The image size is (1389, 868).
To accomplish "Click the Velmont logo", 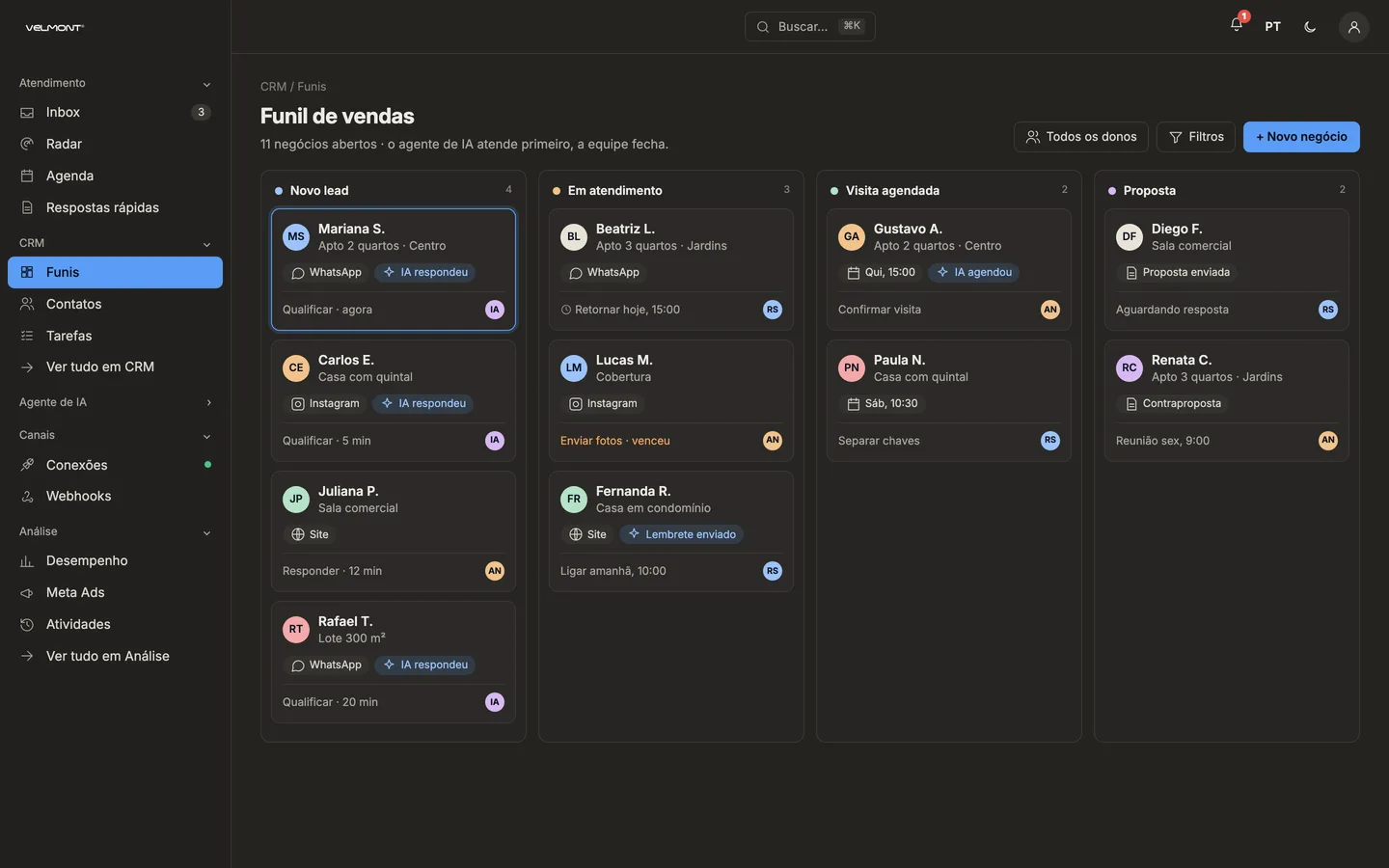I will click(x=55, y=27).
